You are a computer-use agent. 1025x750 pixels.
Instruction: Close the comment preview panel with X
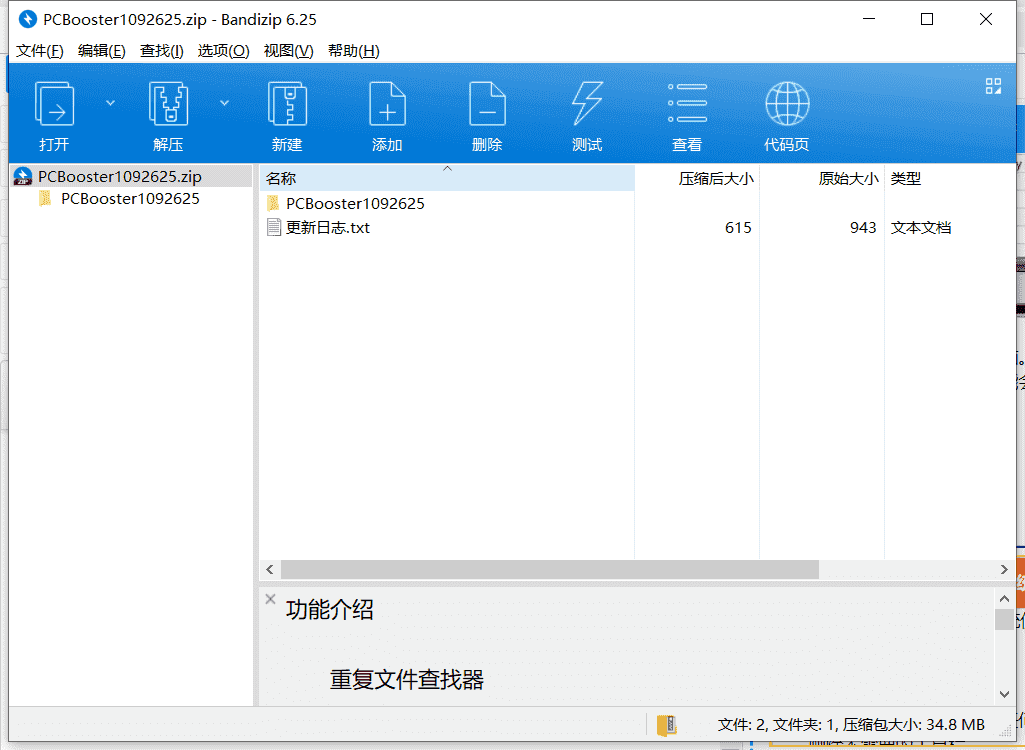click(271, 599)
